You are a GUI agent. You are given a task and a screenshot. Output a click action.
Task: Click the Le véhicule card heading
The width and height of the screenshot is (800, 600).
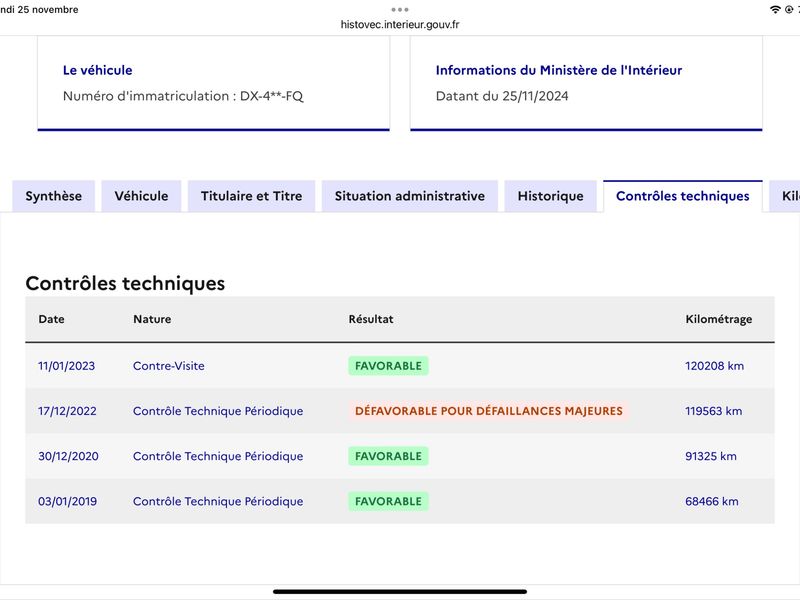[x=97, y=70]
